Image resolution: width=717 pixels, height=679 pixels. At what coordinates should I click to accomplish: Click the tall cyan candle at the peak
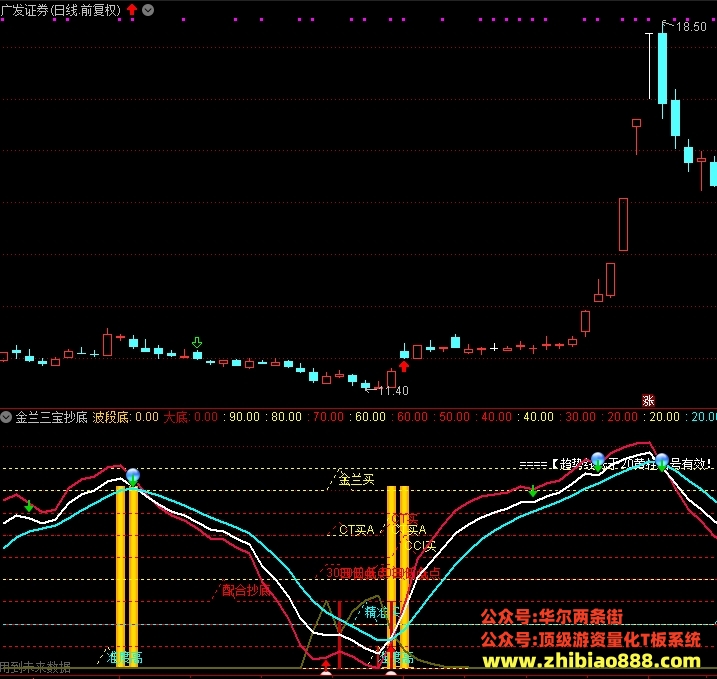[x=662, y=69]
